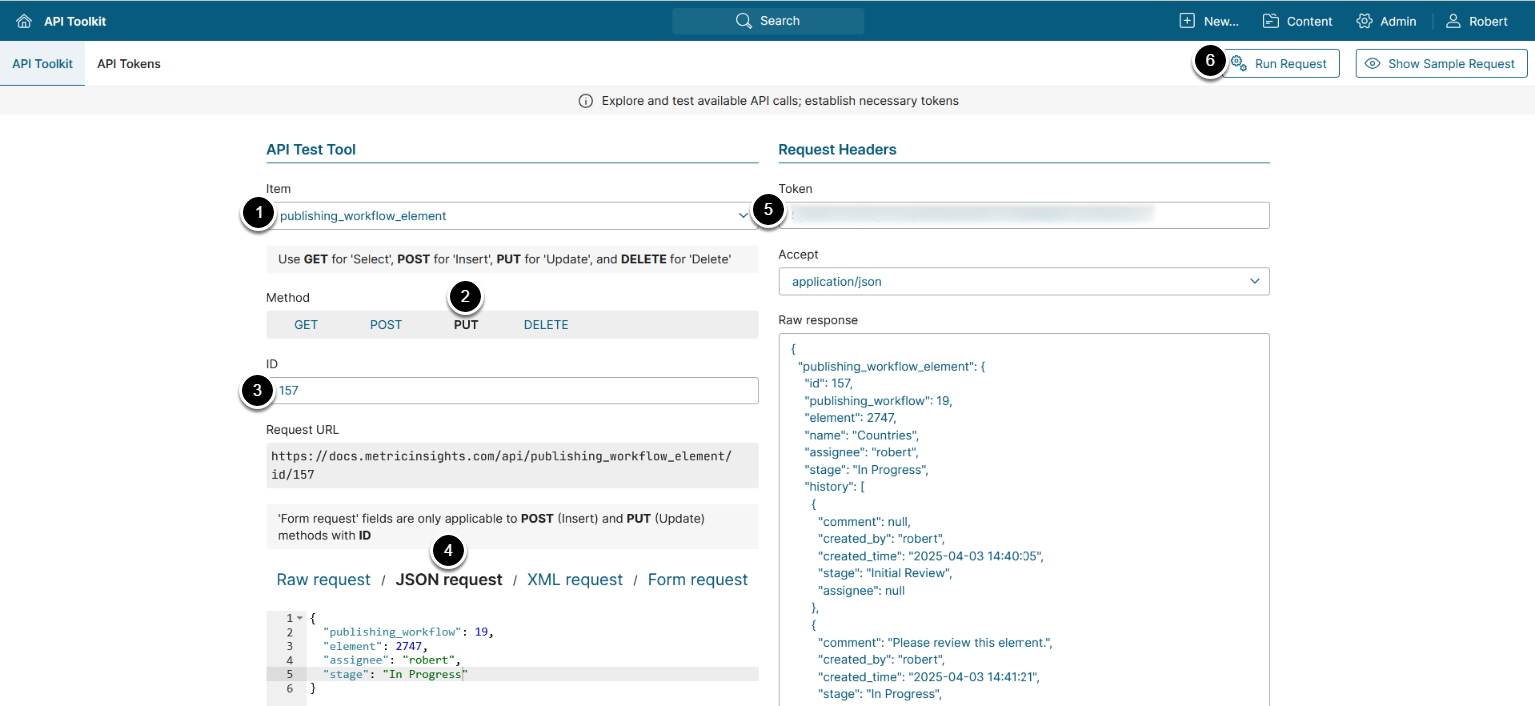Viewport: 1535px width, 706px height.
Task: Open the Content folder icon
Action: [x=1271, y=21]
